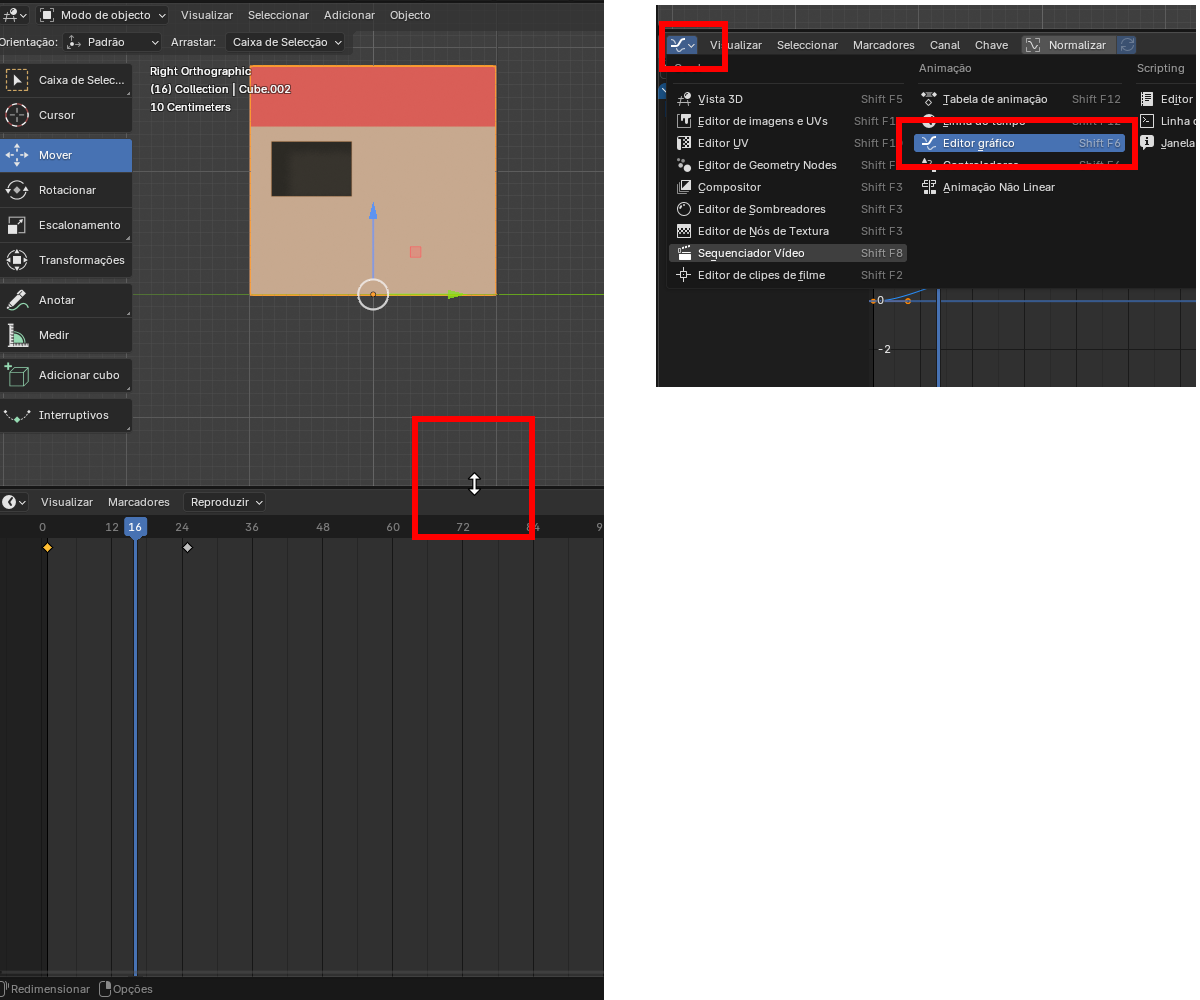
Task: Activate the Mover tool
Action: (x=66, y=155)
